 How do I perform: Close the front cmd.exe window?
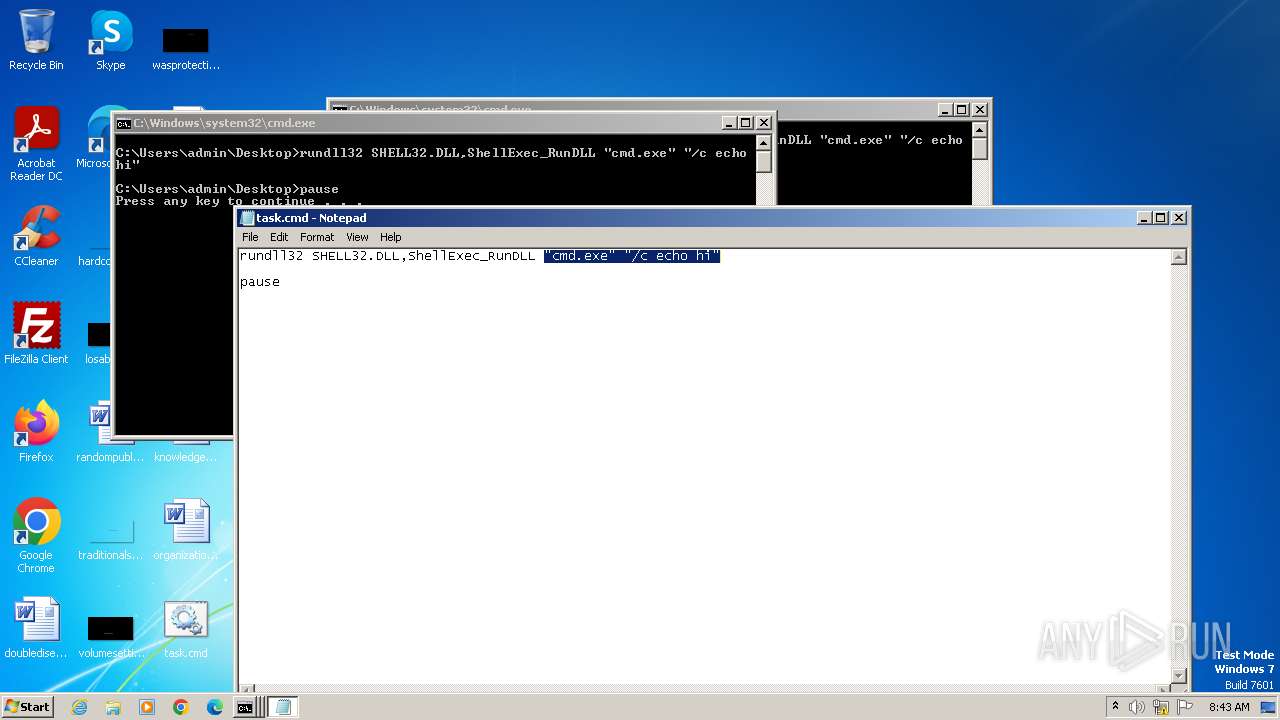coord(764,123)
